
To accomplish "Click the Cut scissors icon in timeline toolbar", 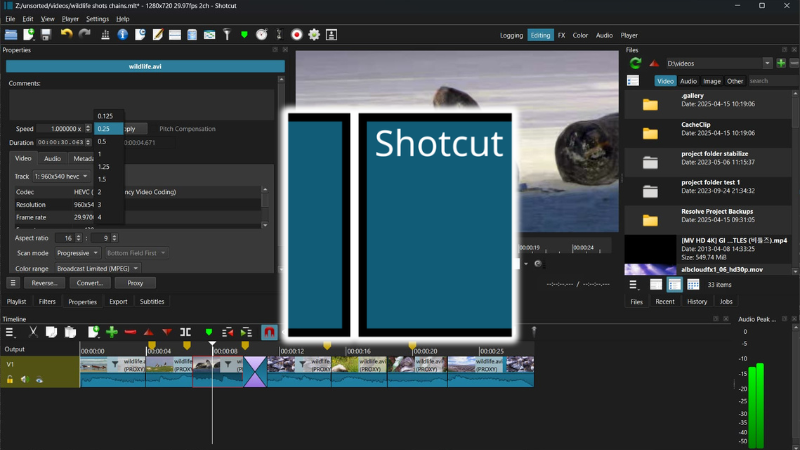I will tap(33, 332).
